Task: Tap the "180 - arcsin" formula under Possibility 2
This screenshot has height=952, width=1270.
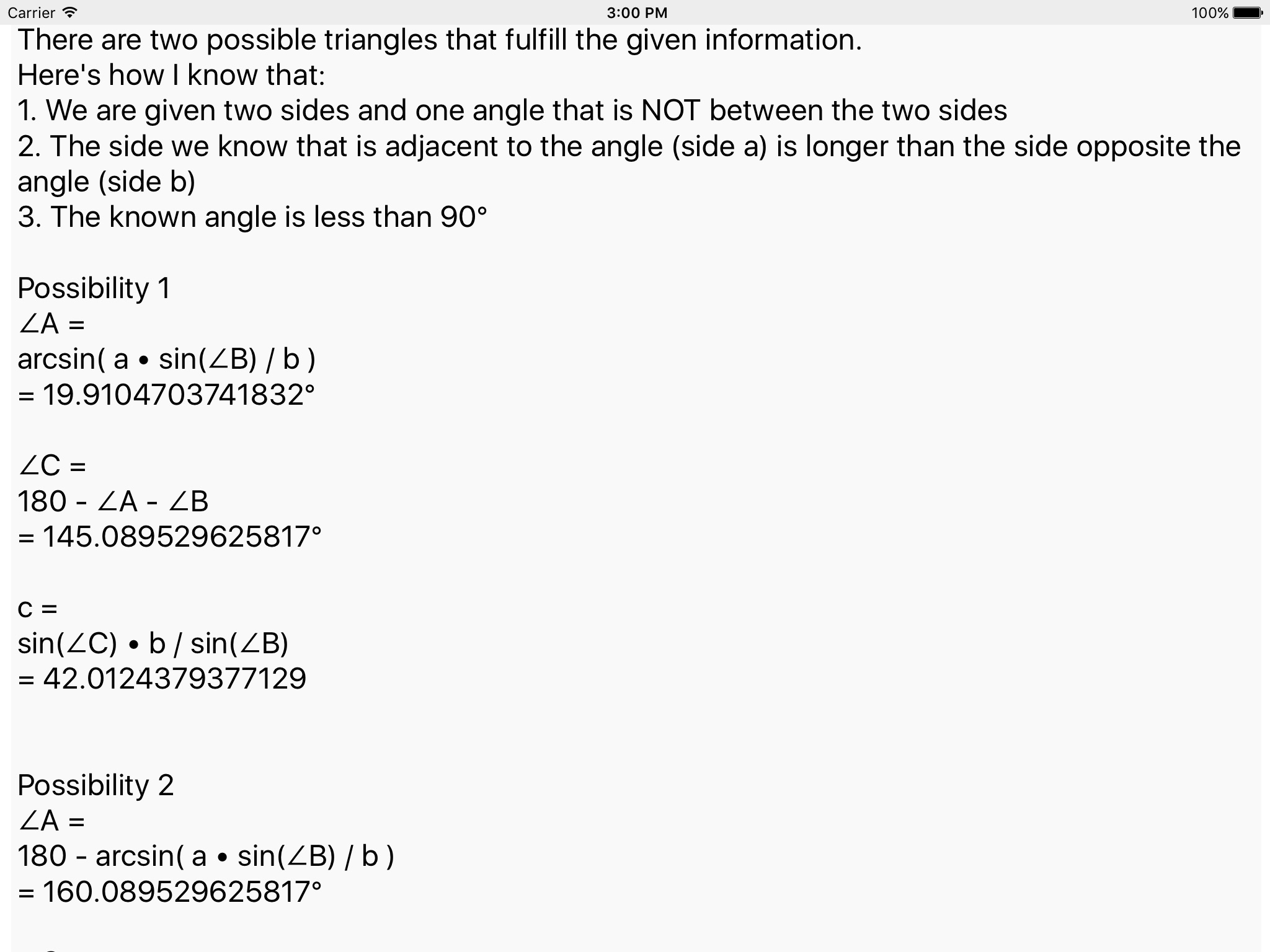Action: pos(205,857)
